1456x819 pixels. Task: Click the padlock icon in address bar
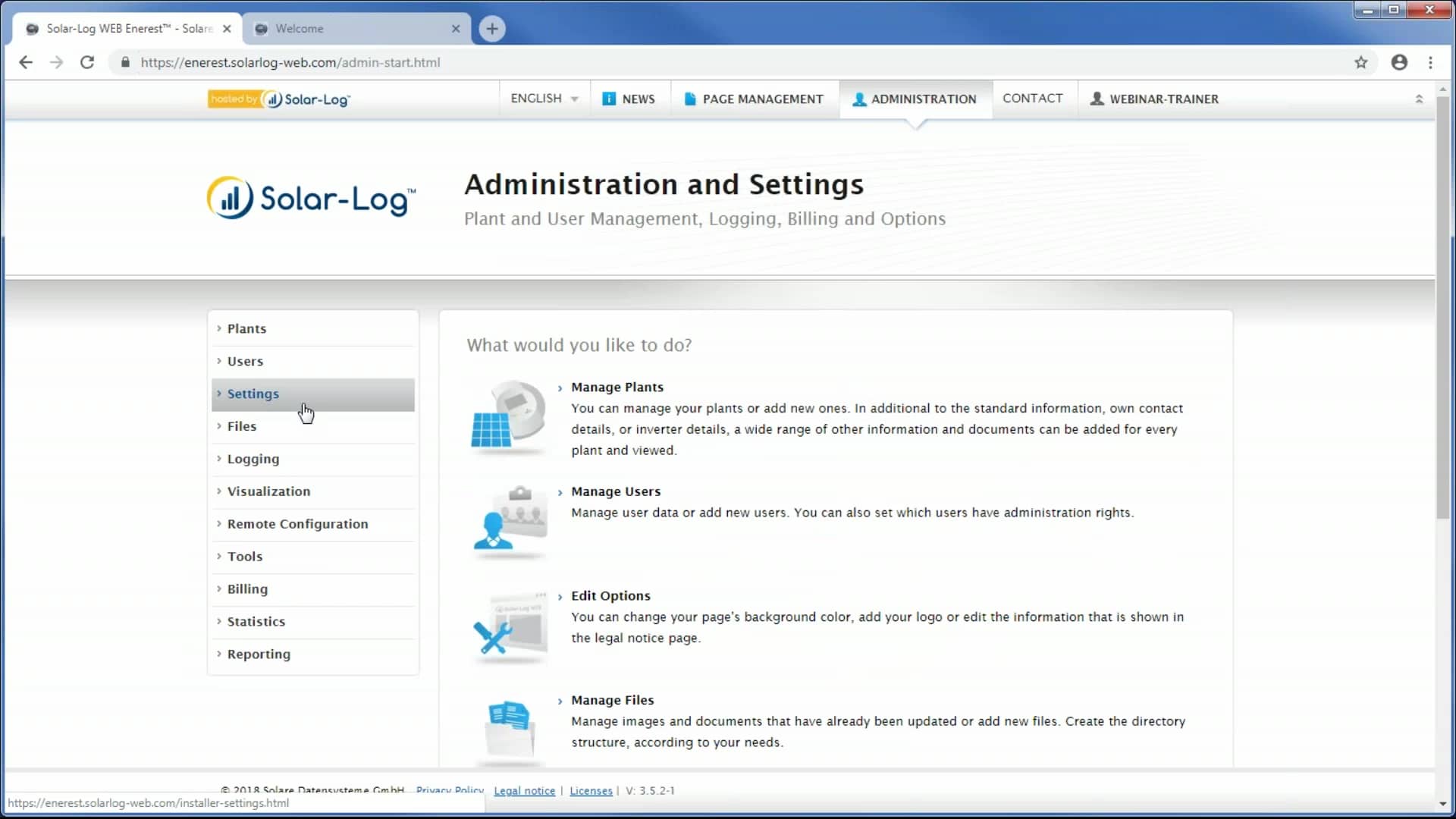coord(126,62)
